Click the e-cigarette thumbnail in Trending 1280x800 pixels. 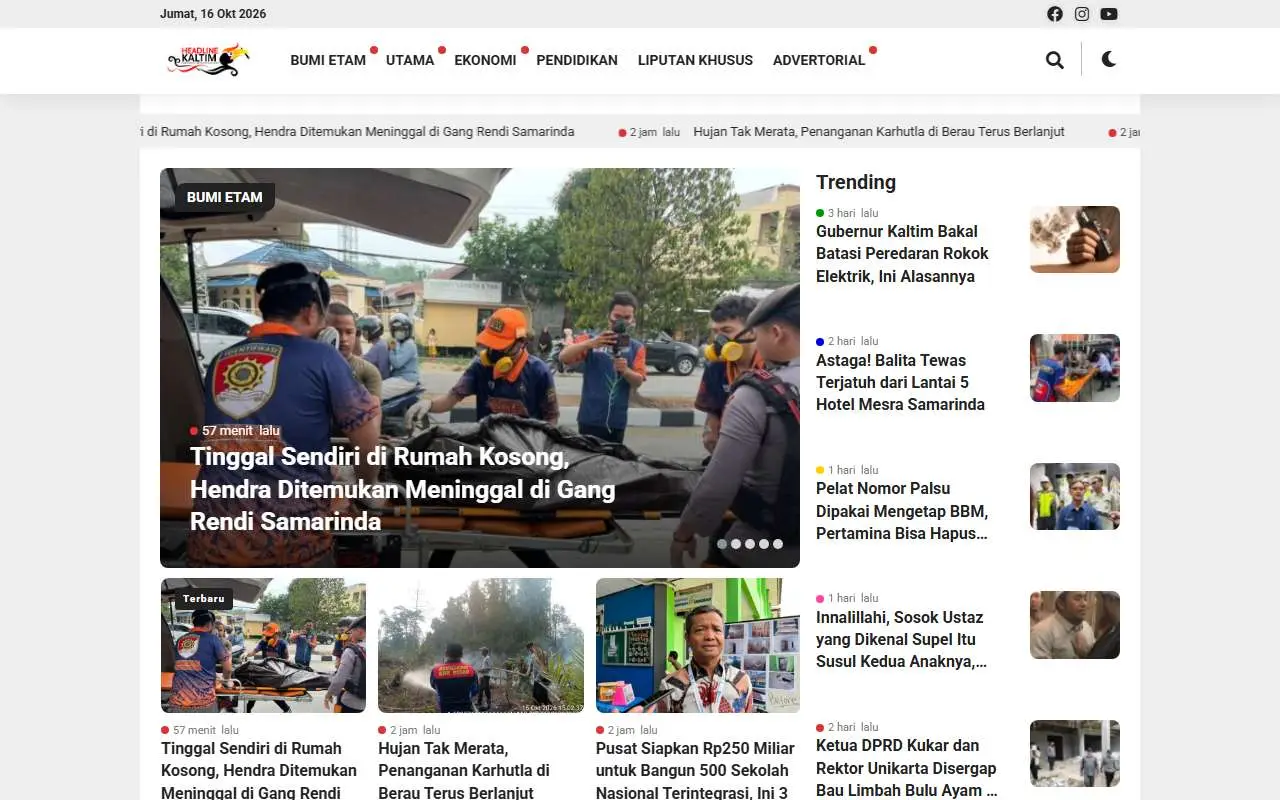click(x=1075, y=239)
